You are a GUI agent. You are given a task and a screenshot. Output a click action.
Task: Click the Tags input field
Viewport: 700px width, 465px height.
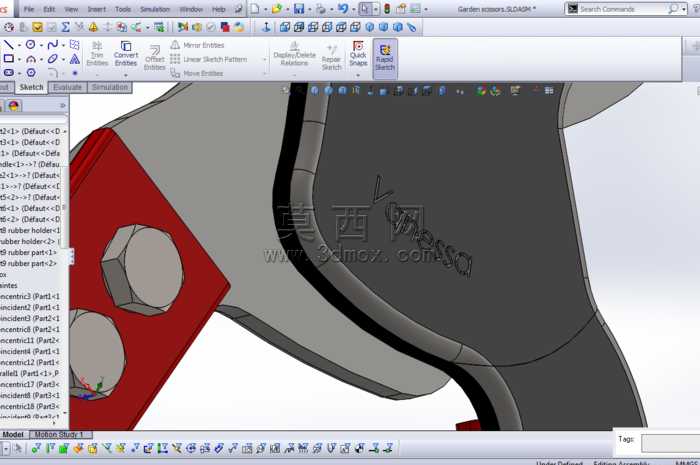(671, 443)
